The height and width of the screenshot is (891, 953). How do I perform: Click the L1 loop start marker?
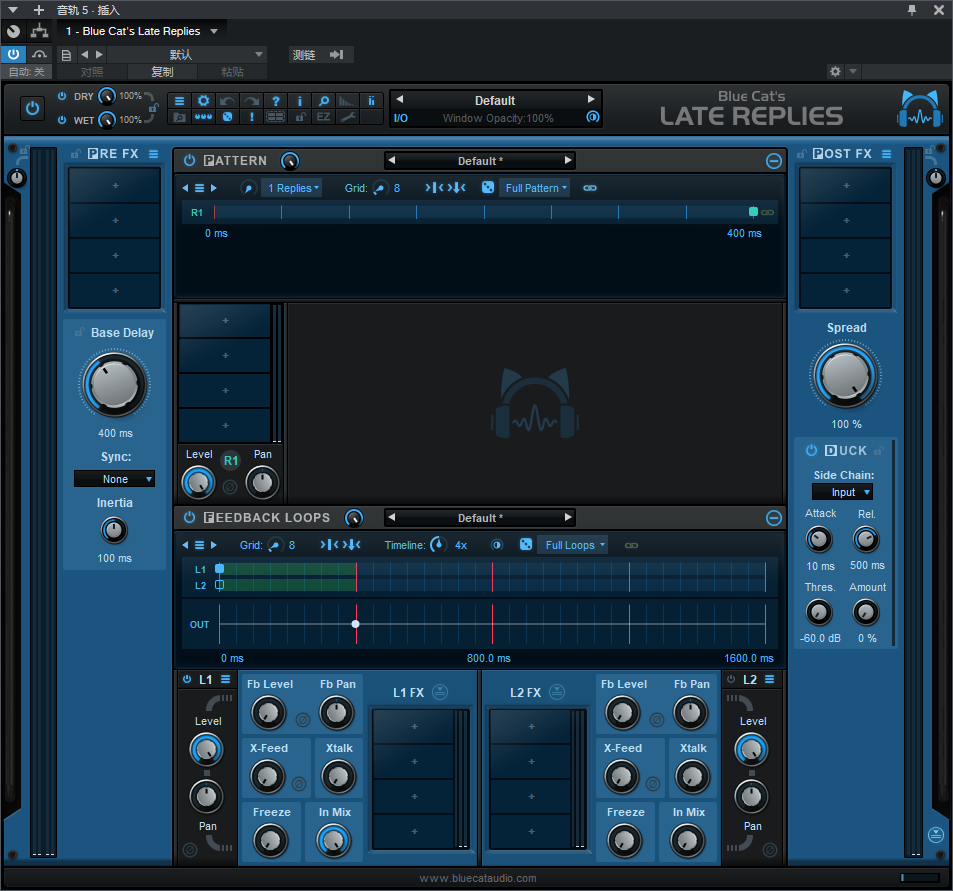coord(219,569)
